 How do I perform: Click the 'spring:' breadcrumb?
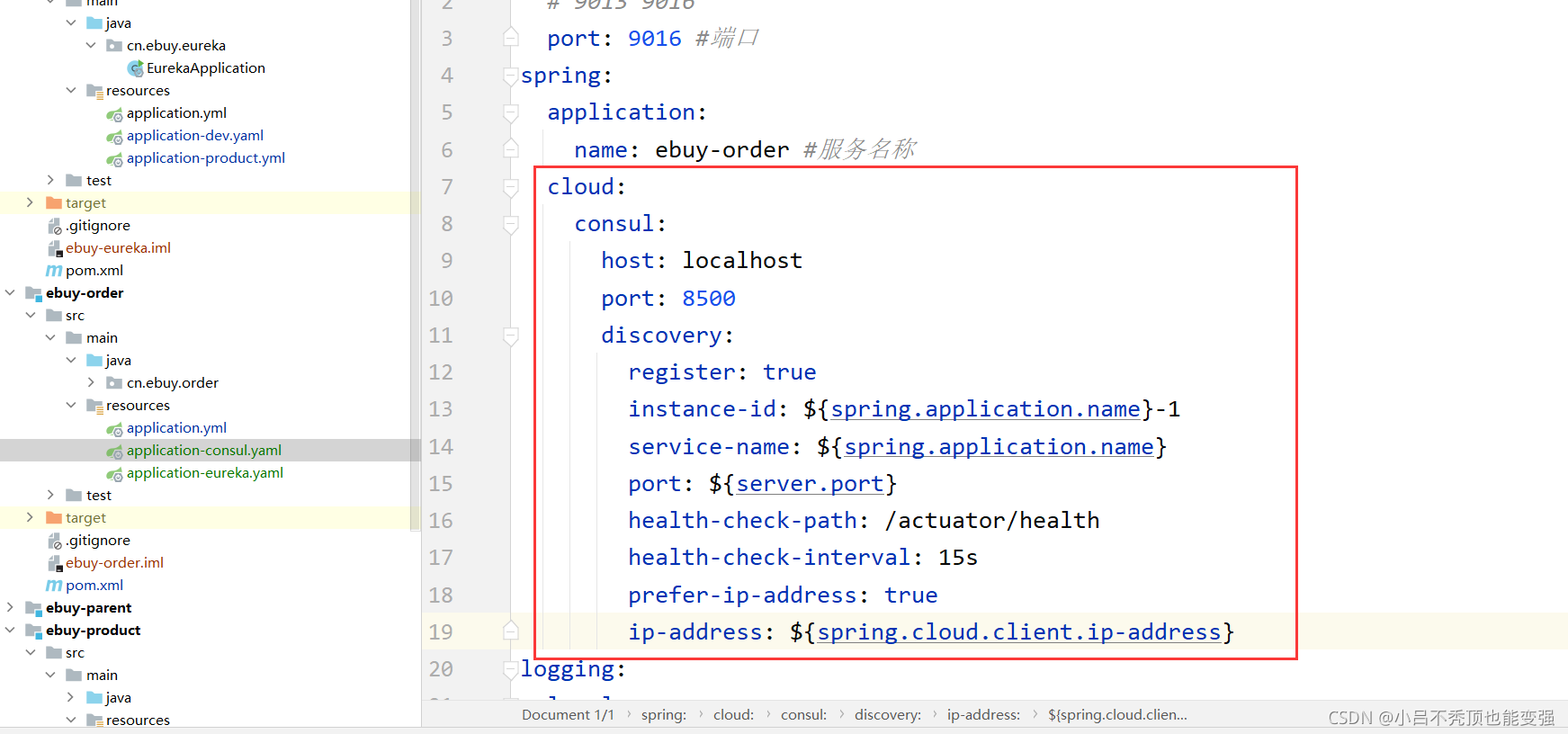(x=664, y=715)
